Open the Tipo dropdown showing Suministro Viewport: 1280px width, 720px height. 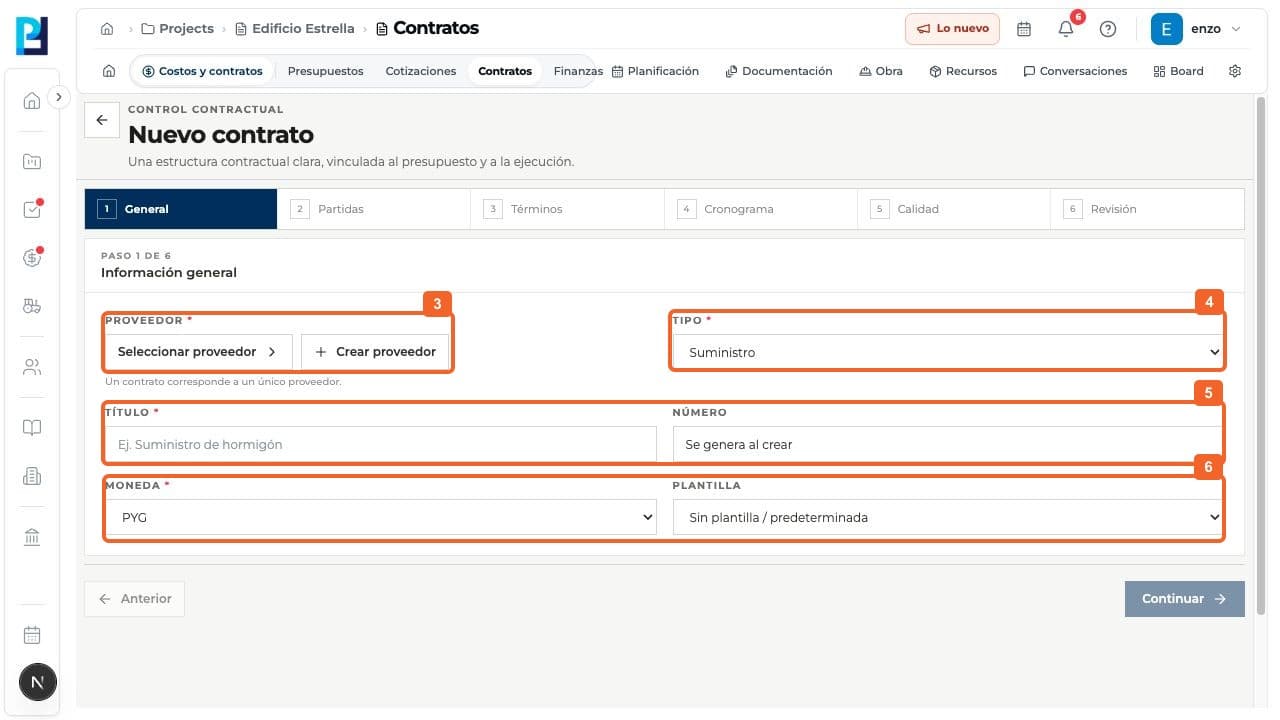click(947, 352)
